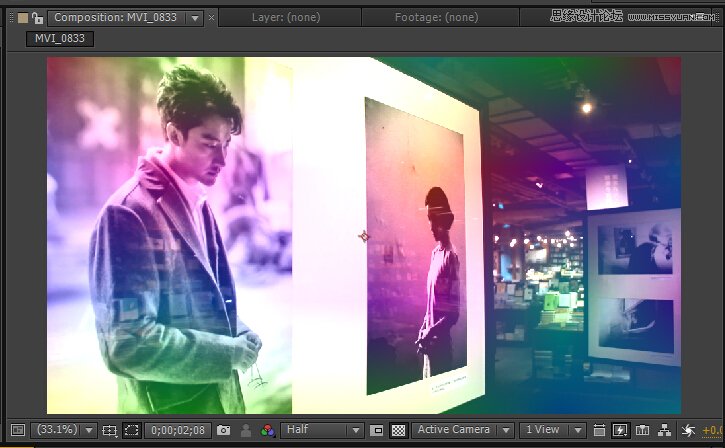Click the Reset Exposure aperture icon
The image size is (725, 448).
(688, 430)
